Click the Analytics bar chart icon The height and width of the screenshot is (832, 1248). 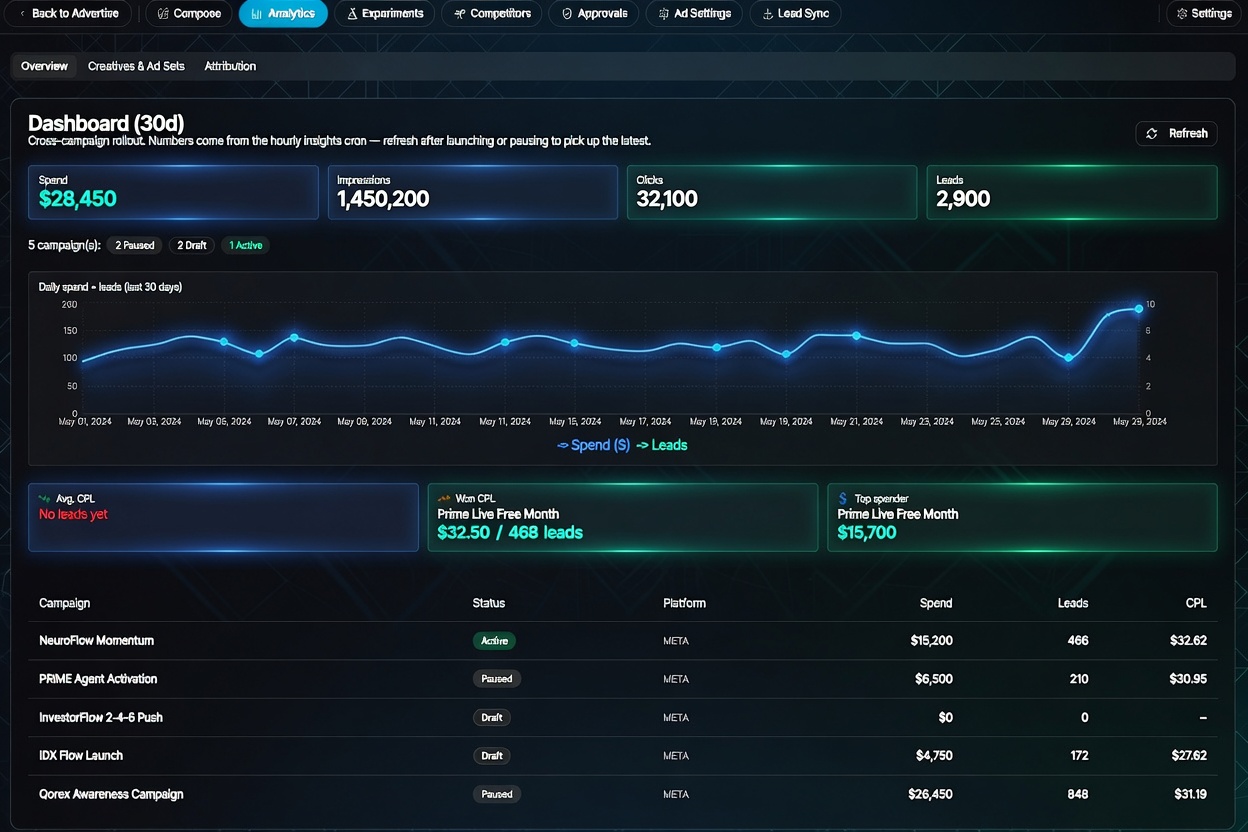click(x=257, y=14)
